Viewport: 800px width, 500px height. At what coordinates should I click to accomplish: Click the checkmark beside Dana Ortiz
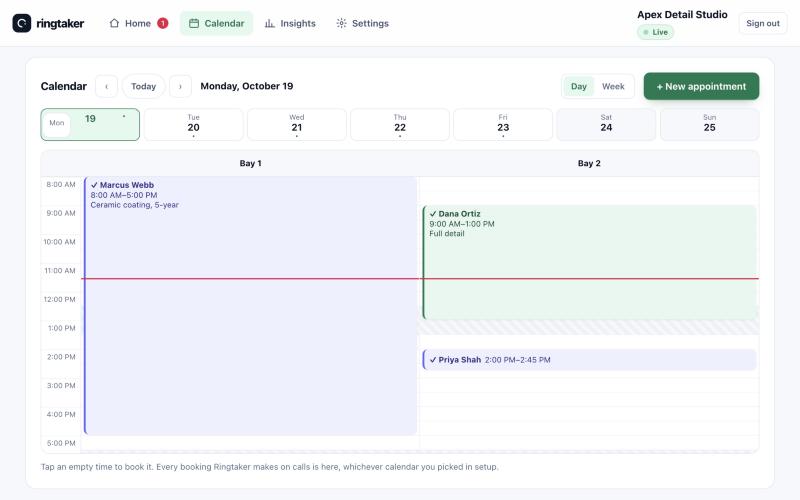433,214
